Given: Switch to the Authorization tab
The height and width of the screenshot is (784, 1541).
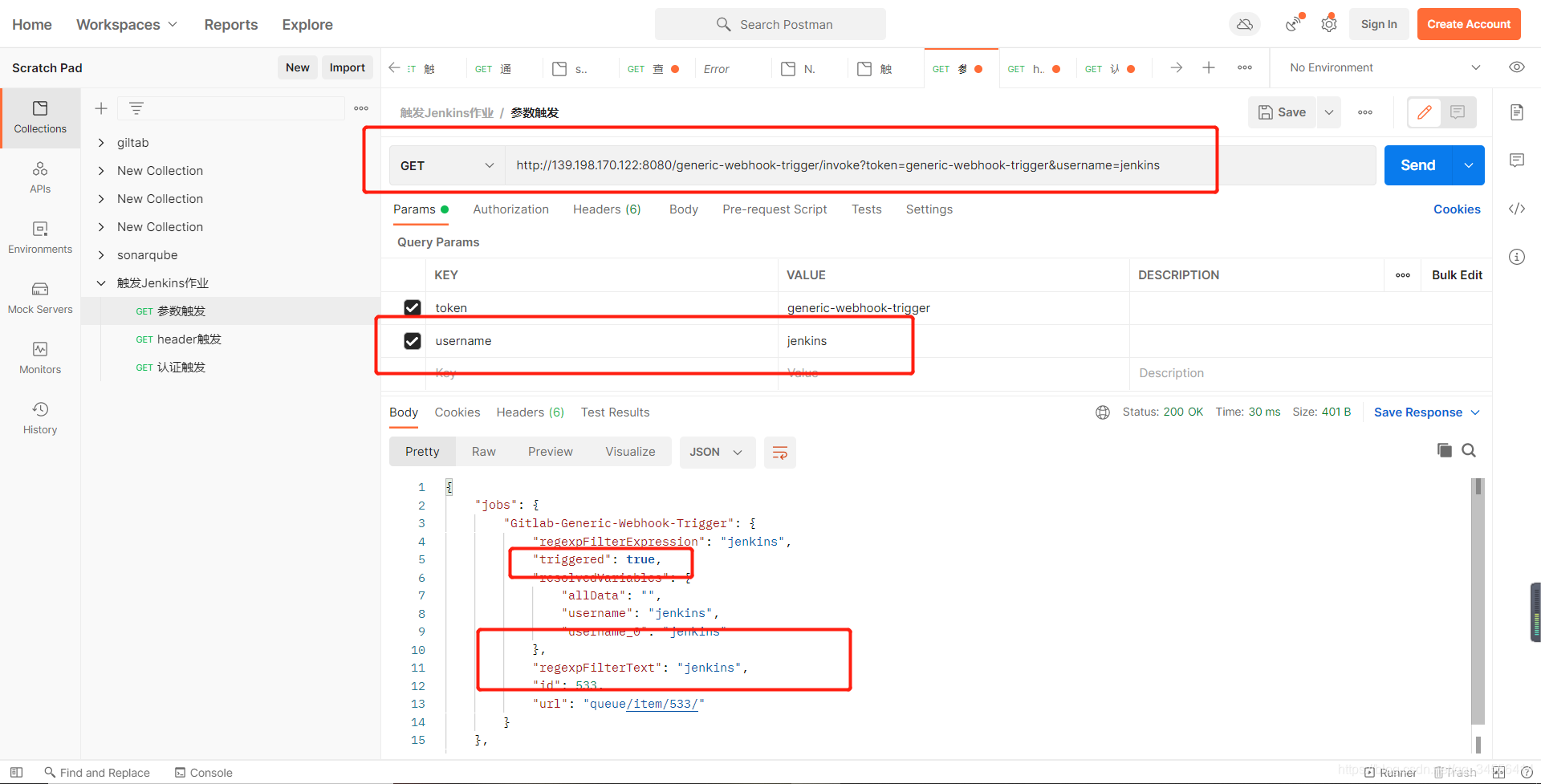Looking at the screenshot, I should pos(511,209).
